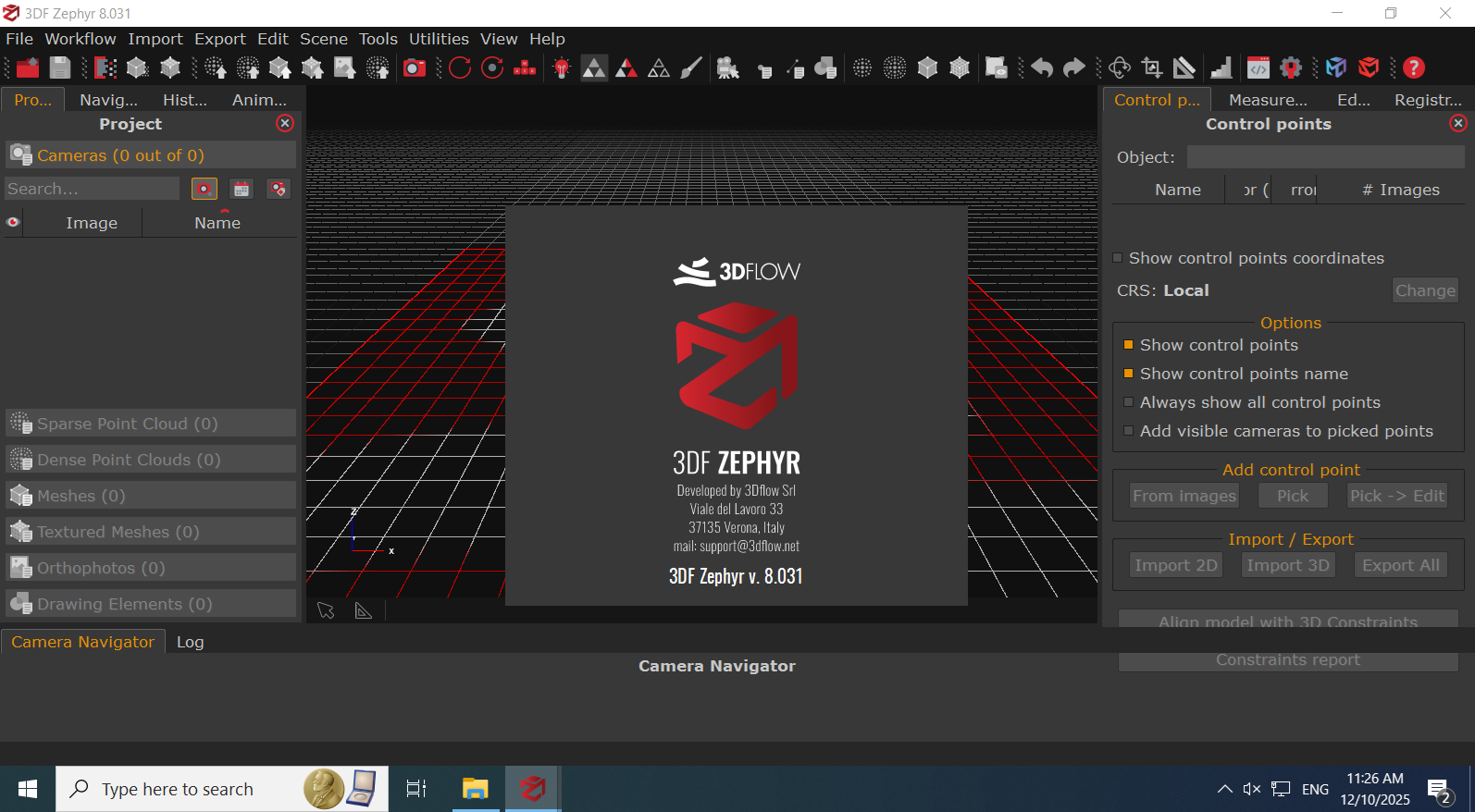Viewport: 1475px width, 812px height.
Task: Sort the camera list by Name column
Action: (217, 223)
